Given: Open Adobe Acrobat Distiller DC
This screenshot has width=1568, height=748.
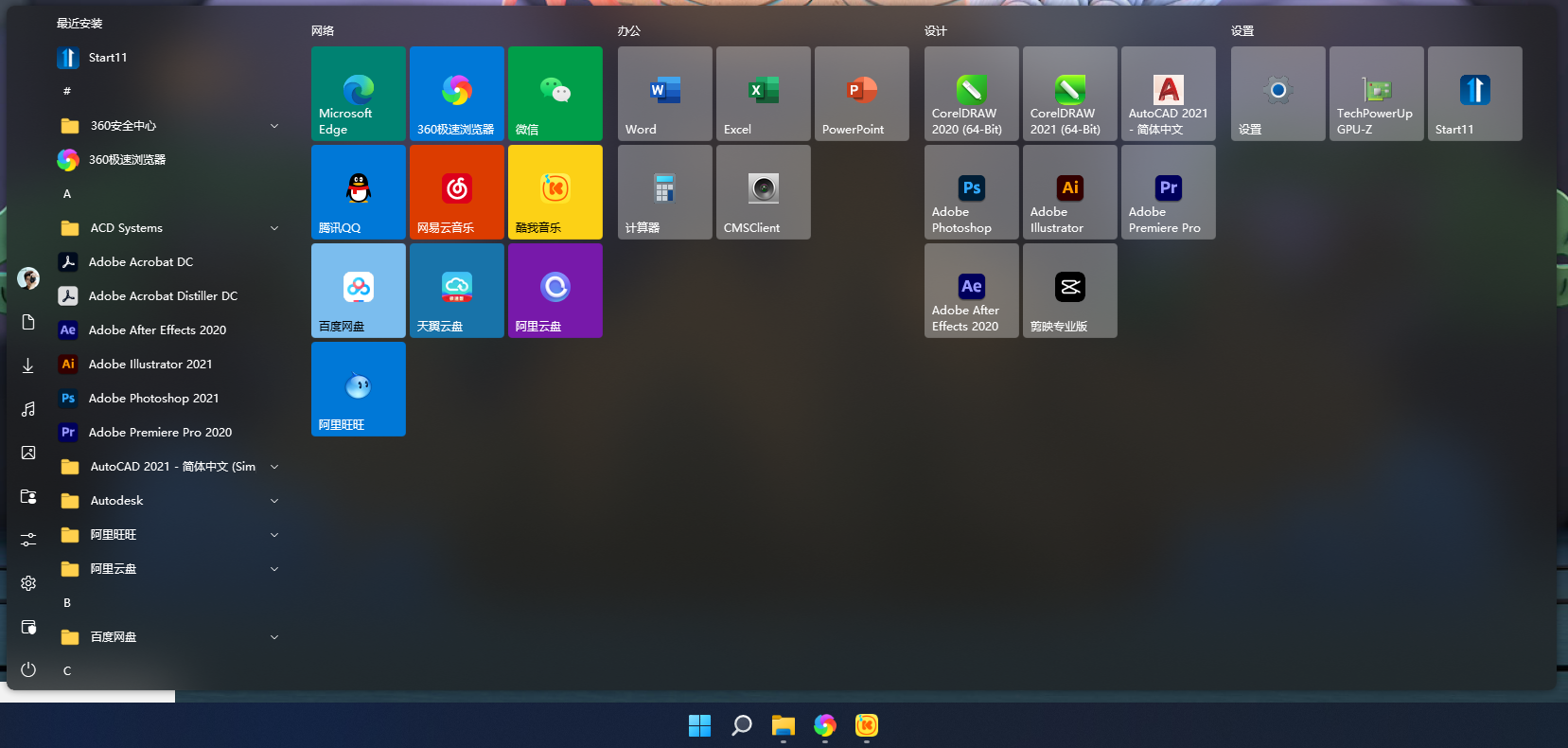Looking at the screenshot, I should [x=169, y=296].
